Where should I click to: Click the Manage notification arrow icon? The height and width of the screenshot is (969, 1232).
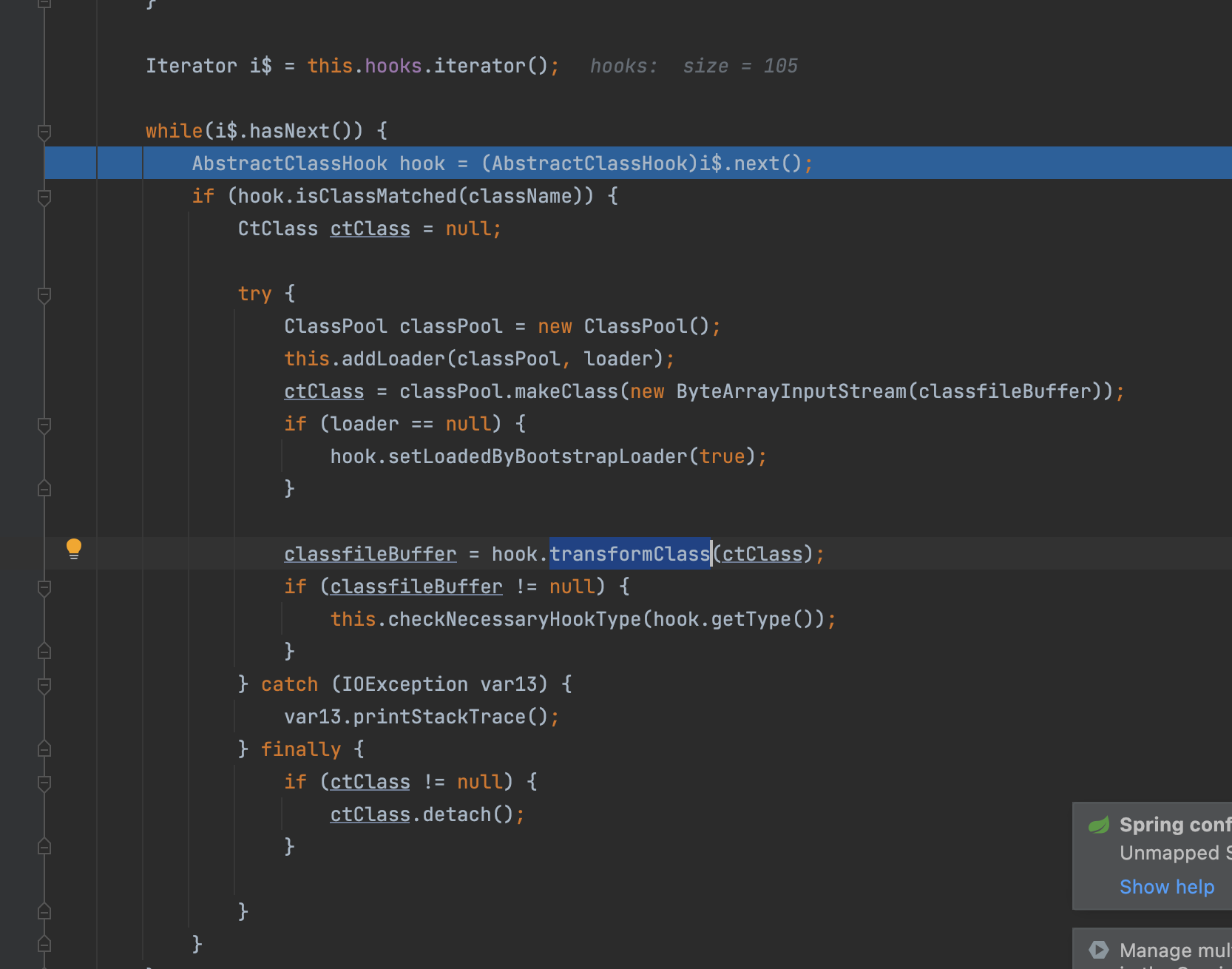tap(1099, 950)
